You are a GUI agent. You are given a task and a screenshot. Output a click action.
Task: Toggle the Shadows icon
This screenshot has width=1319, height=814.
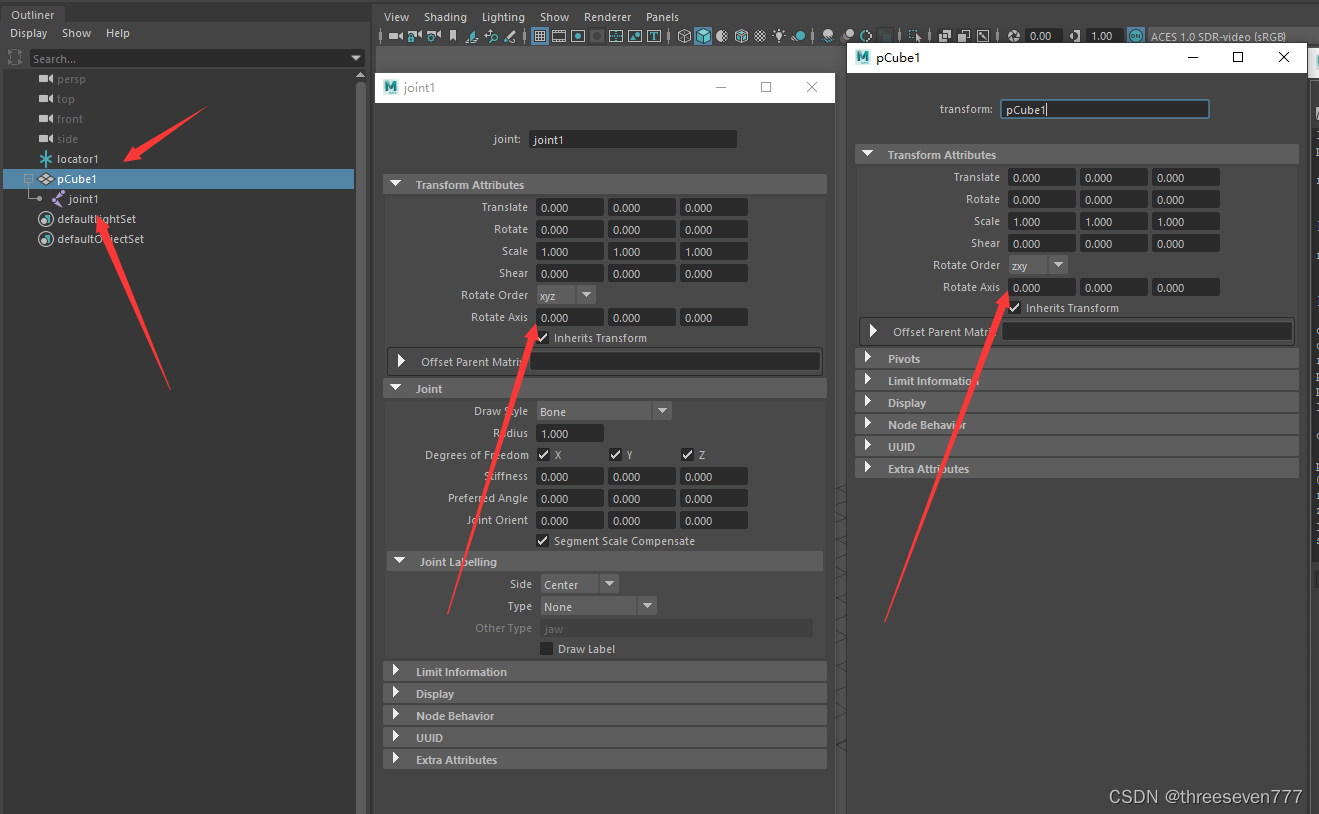click(x=797, y=36)
